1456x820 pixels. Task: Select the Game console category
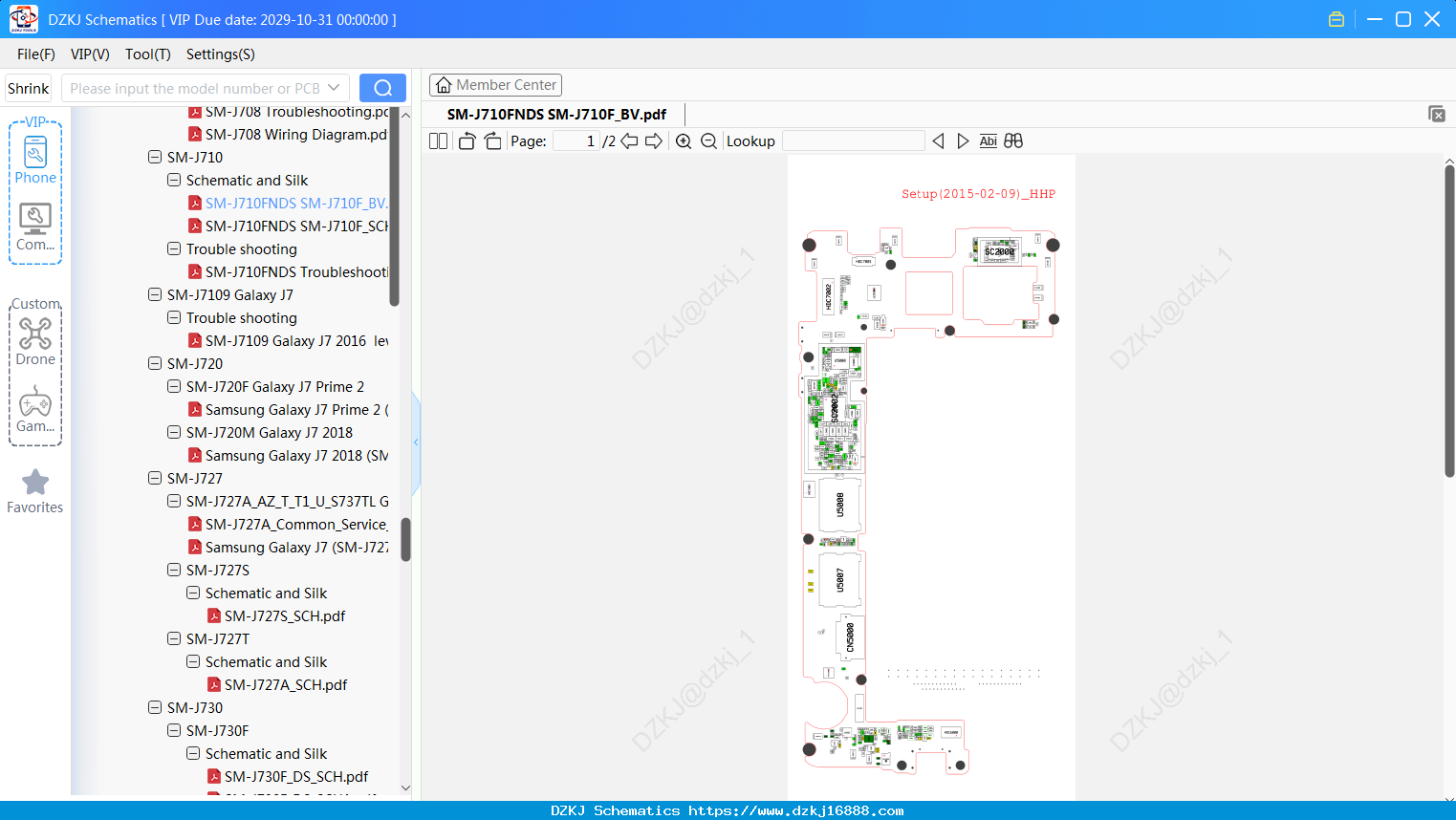[x=35, y=409]
